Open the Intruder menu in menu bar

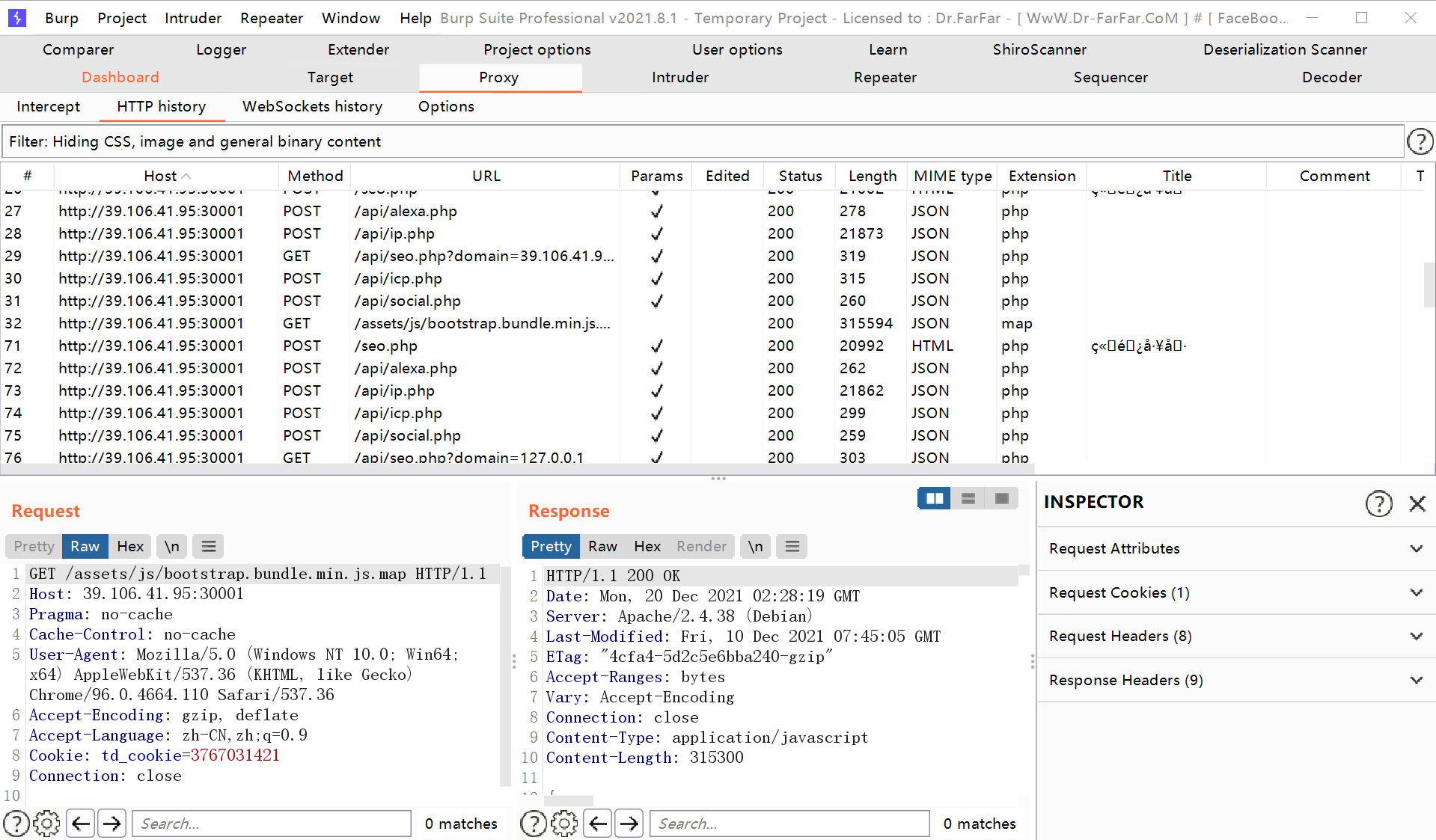(193, 18)
